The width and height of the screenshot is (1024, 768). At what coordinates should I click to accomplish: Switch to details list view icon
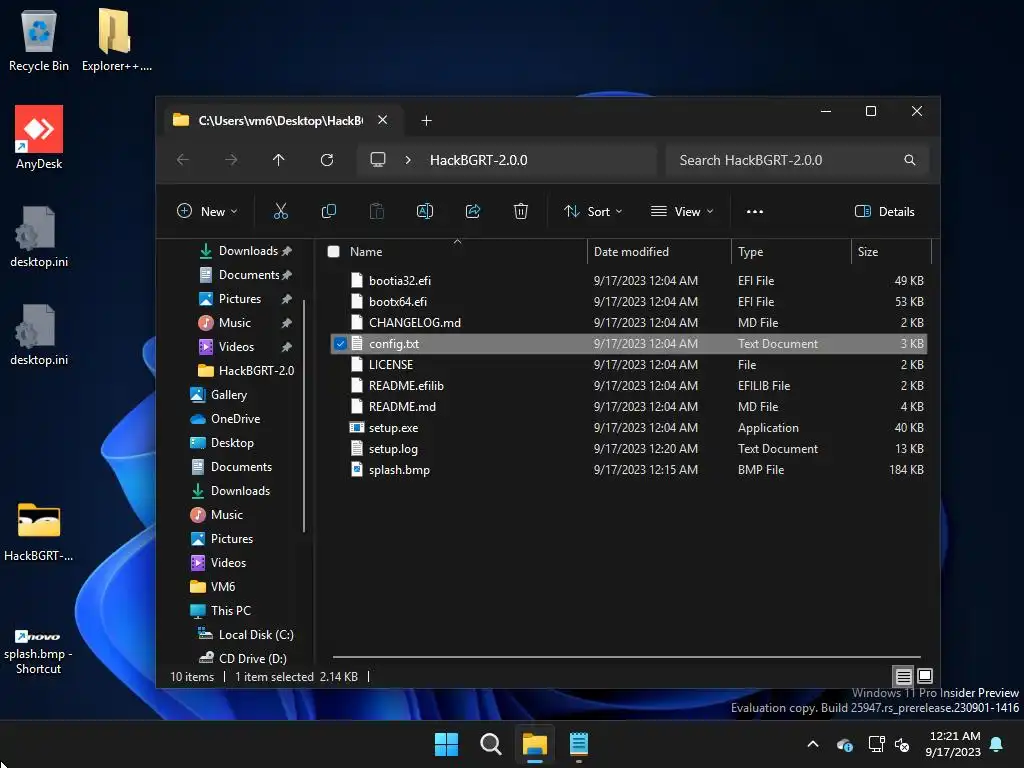tap(903, 676)
